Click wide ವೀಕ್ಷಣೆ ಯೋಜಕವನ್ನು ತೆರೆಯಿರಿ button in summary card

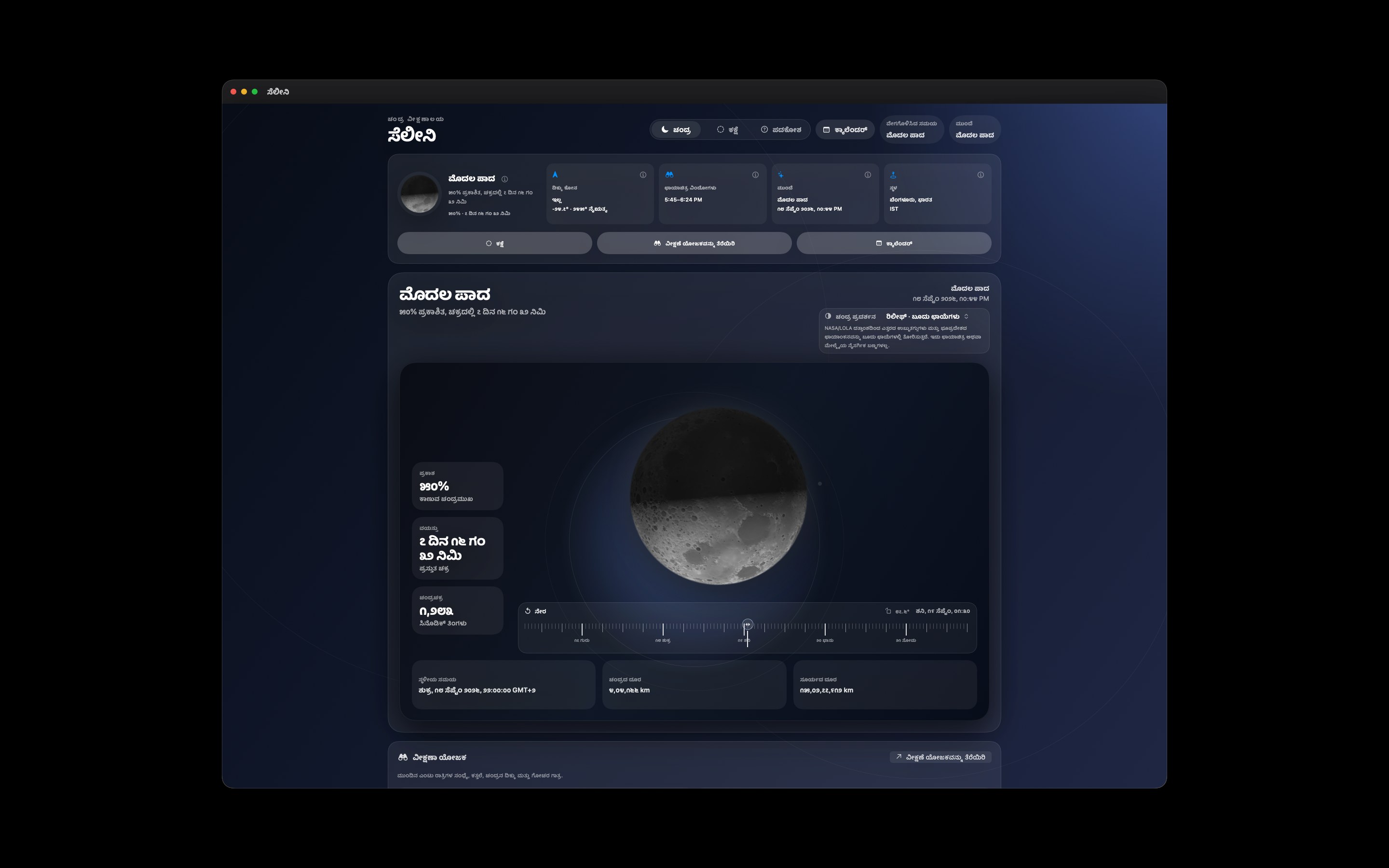(694, 244)
